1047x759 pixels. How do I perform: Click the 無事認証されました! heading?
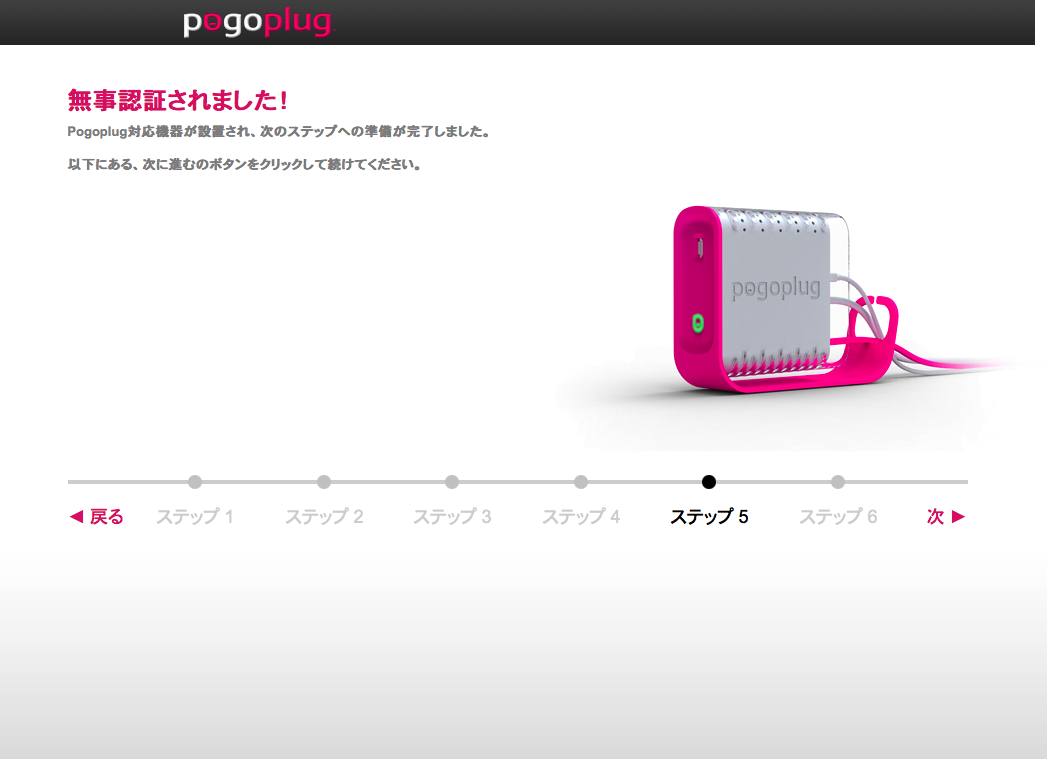coord(178,100)
